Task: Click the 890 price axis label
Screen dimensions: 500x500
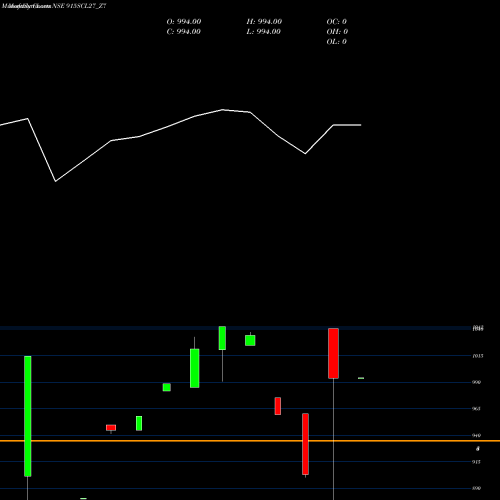Action: [x=476, y=488]
